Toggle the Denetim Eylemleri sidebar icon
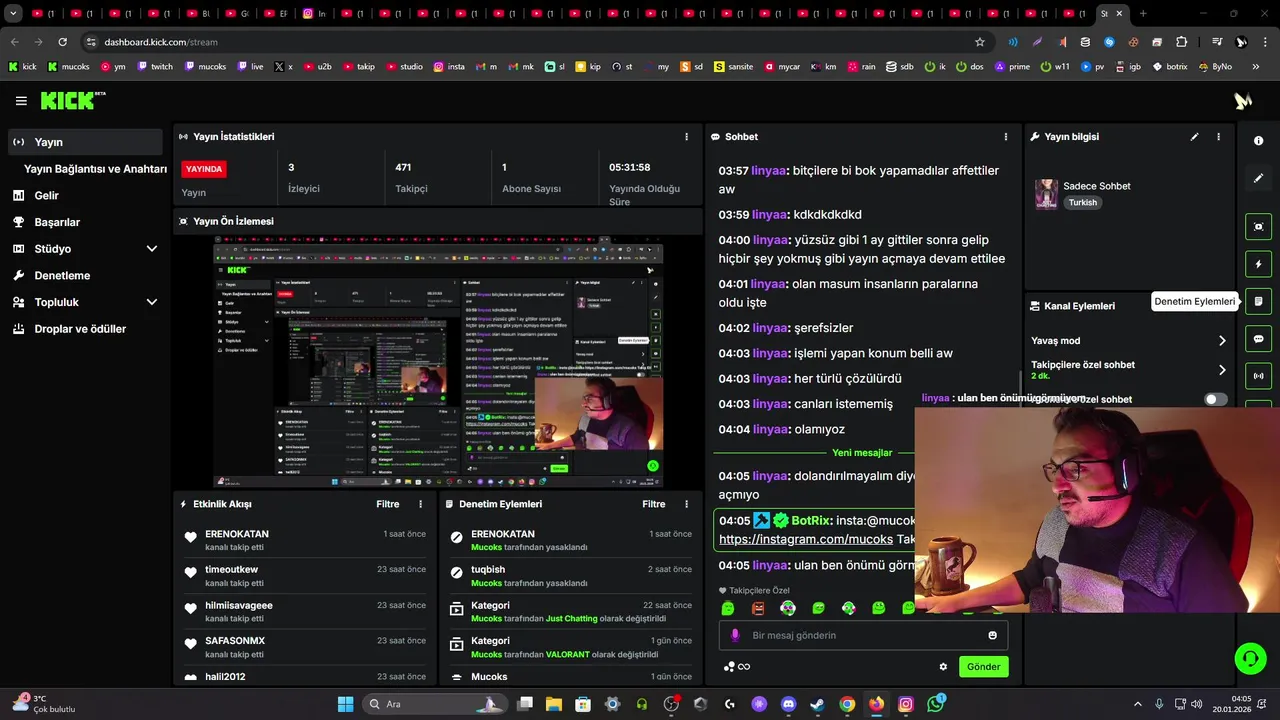Viewport: 1280px width, 720px height. (x=1258, y=301)
